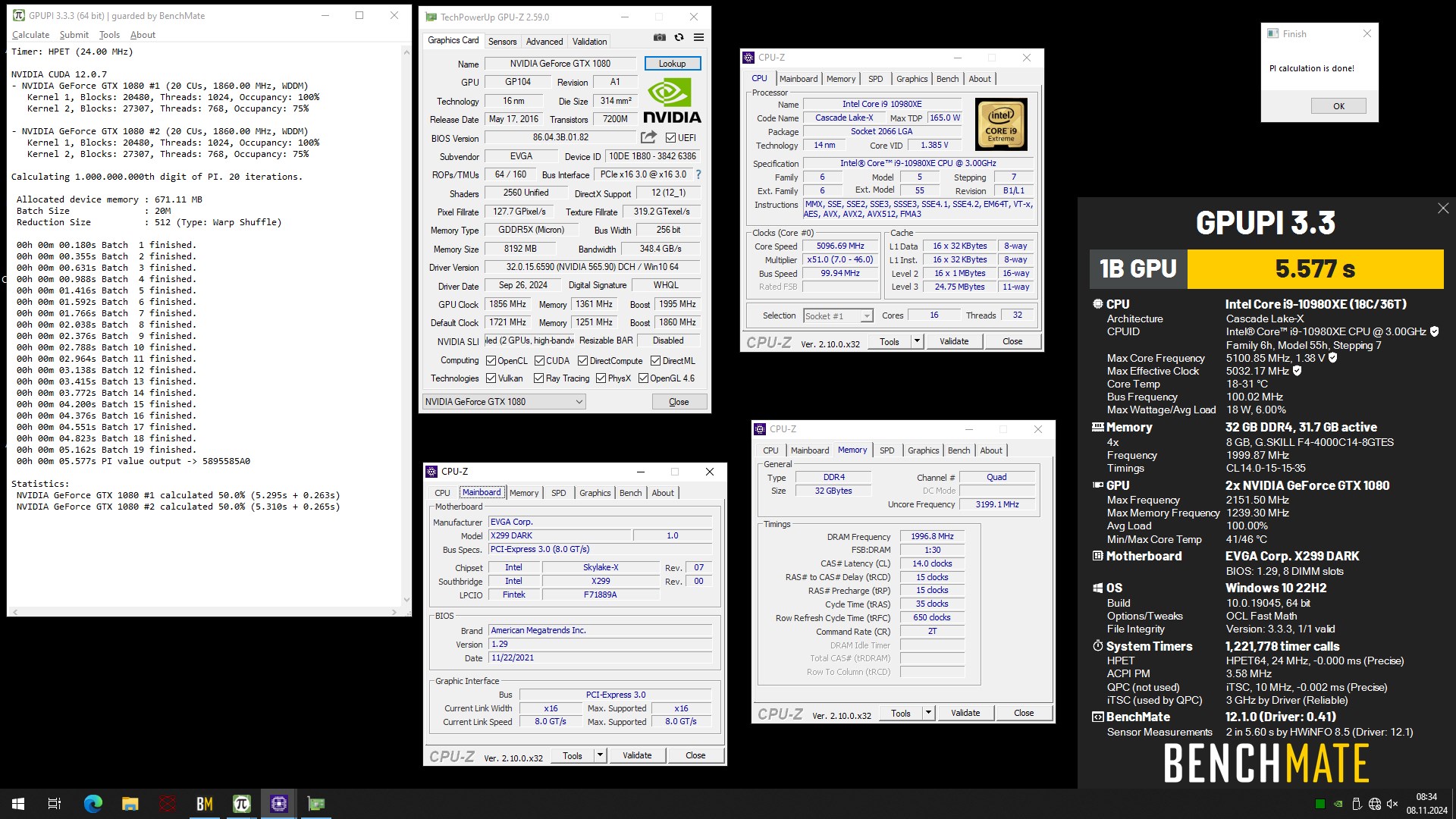The image size is (1456, 819).
Task: Click GPUPI taskbar icon
Action: (242, 804)
